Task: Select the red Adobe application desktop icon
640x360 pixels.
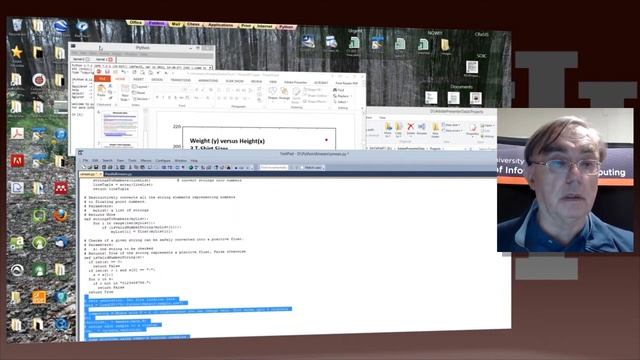Action: point(17,161)
